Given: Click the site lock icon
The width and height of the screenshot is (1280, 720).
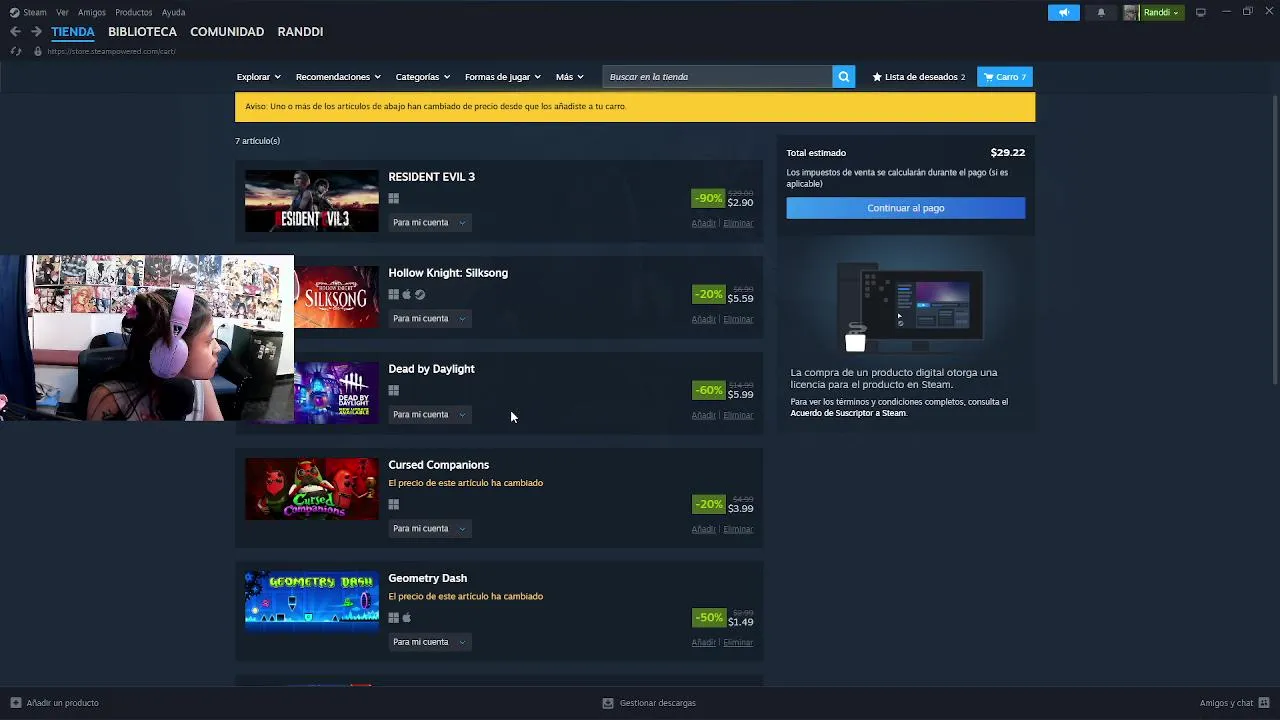Looking at the screenshot, I should coord(37,51).
